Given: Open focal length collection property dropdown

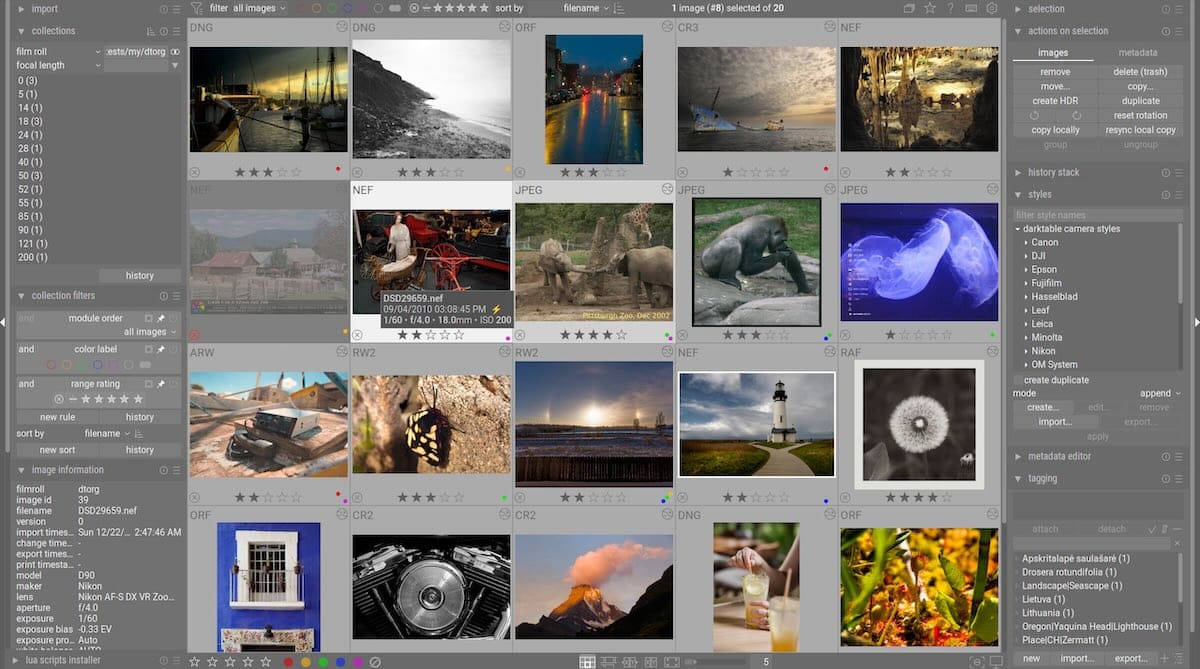Looking at the screenshot, I should click(59, 65).
